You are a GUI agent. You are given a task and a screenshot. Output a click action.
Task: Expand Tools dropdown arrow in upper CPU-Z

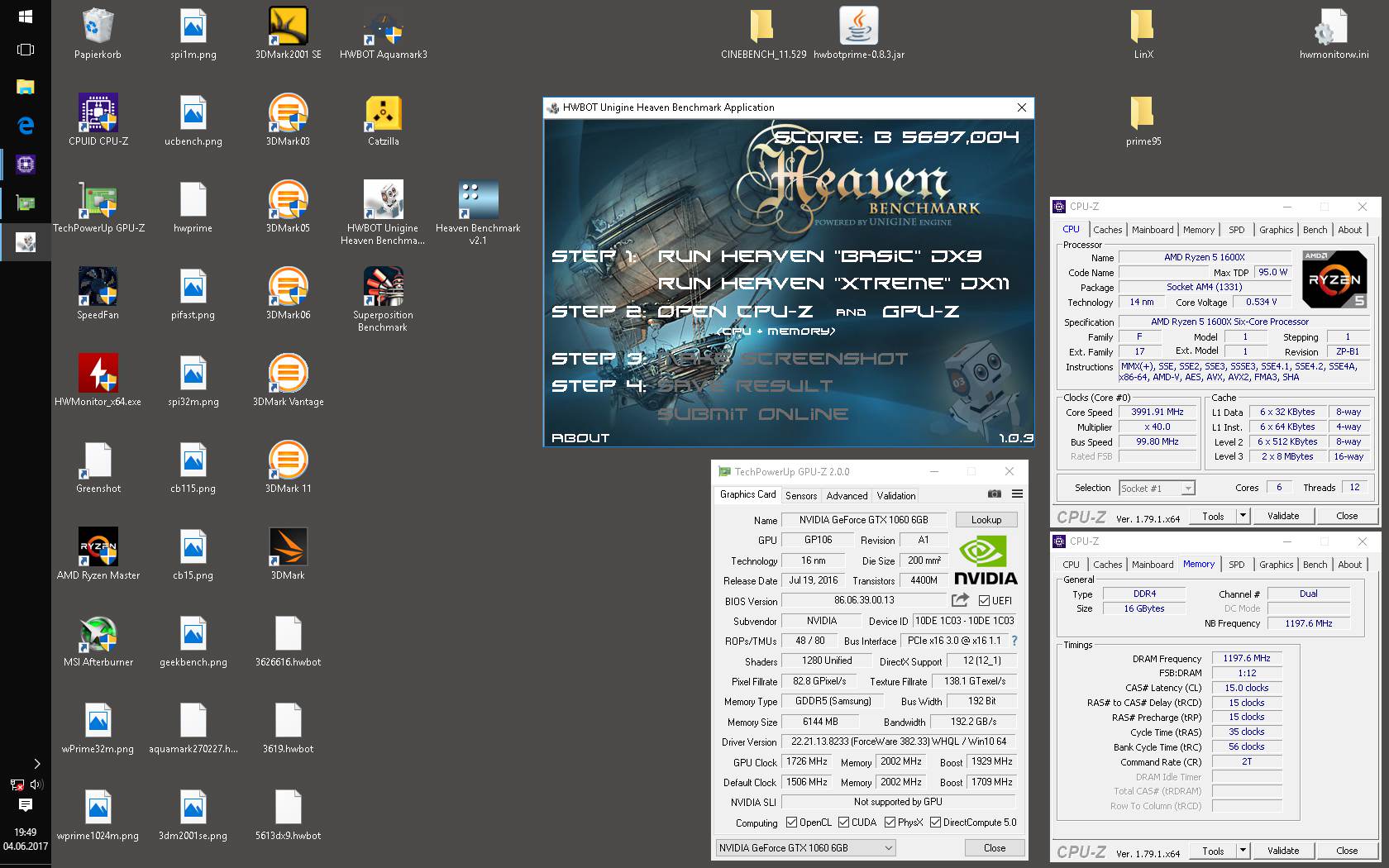[1242, 516]
